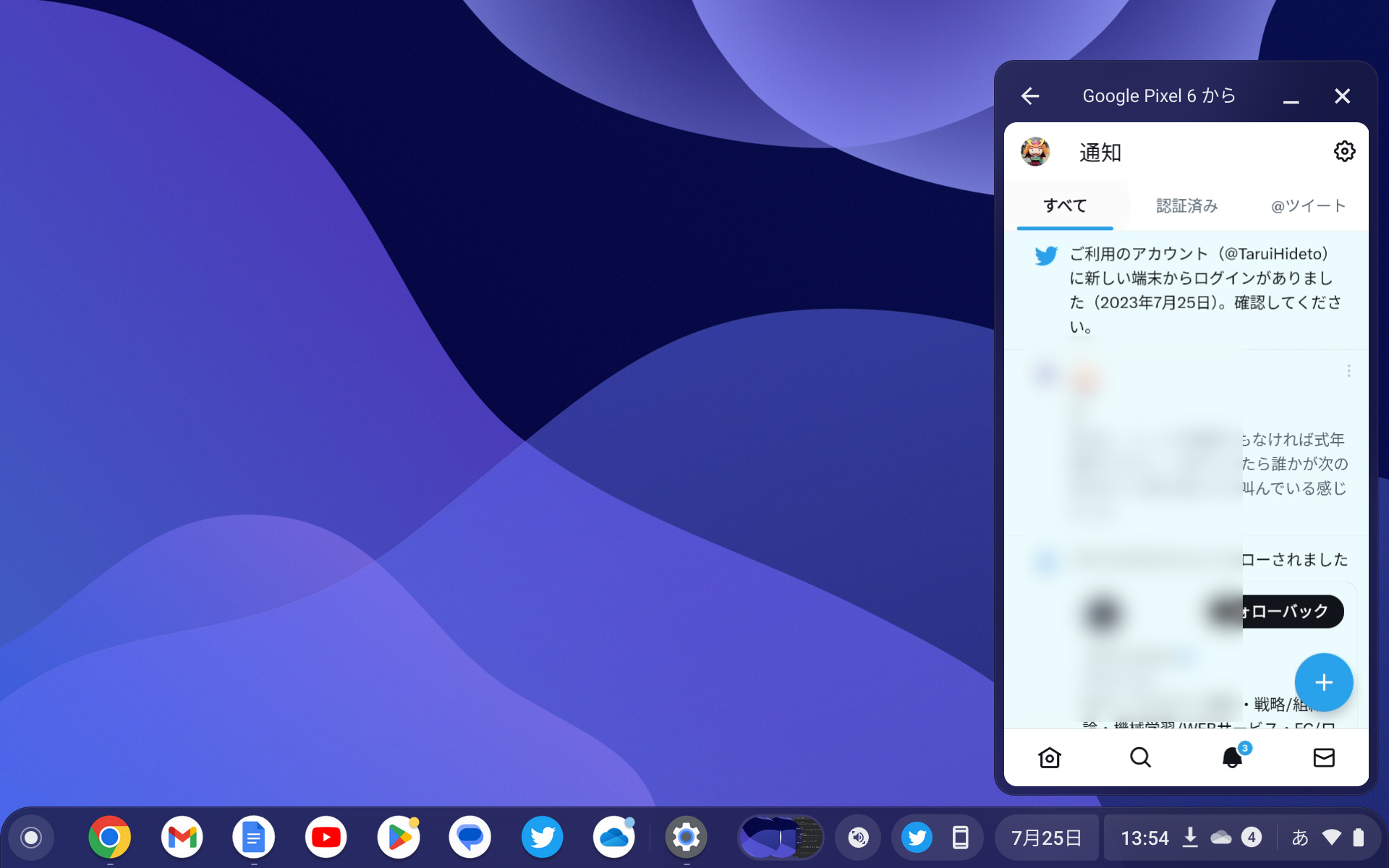
Task: Click the Twitter bird logo on login alert
Action: [x=1046, y=255]
